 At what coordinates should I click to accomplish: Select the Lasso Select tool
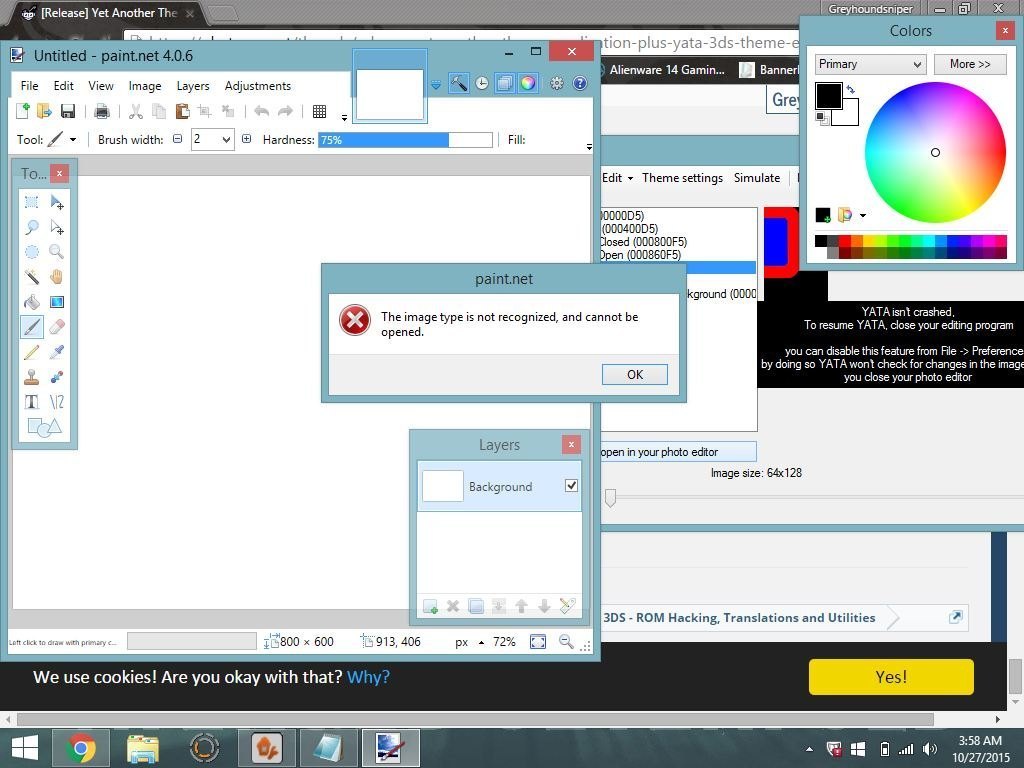tap(31, 227)
